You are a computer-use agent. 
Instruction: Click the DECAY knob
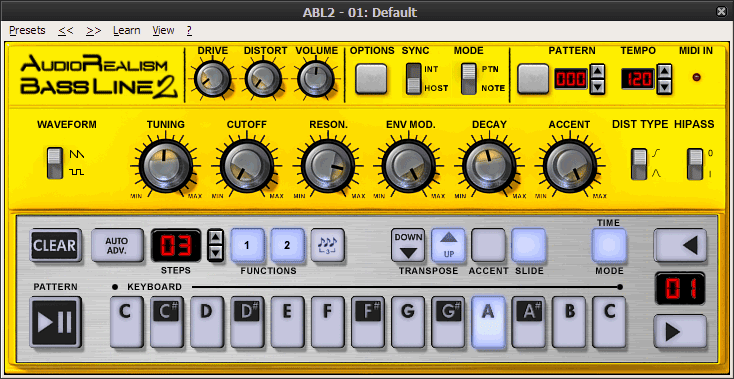point(489,165)
